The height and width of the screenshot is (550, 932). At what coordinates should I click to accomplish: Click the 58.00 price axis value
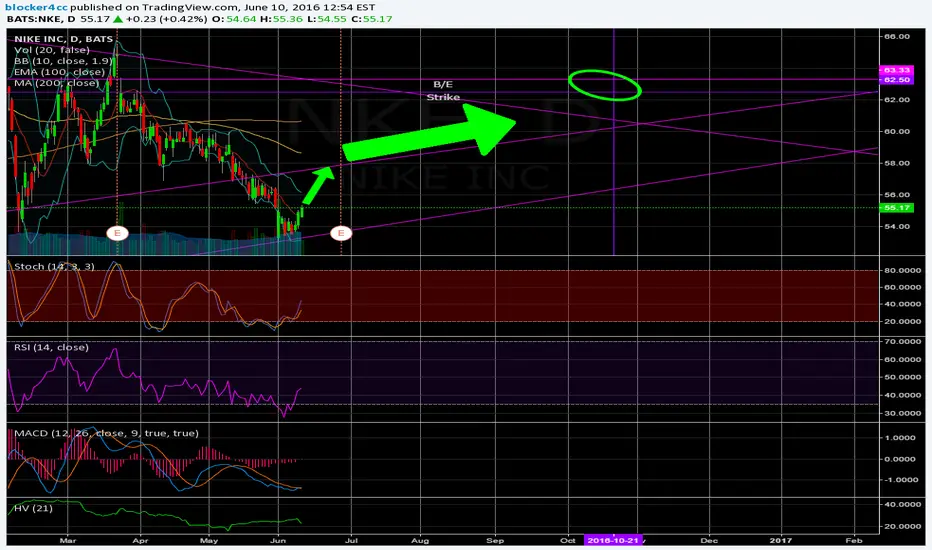[x=897, y=163]
